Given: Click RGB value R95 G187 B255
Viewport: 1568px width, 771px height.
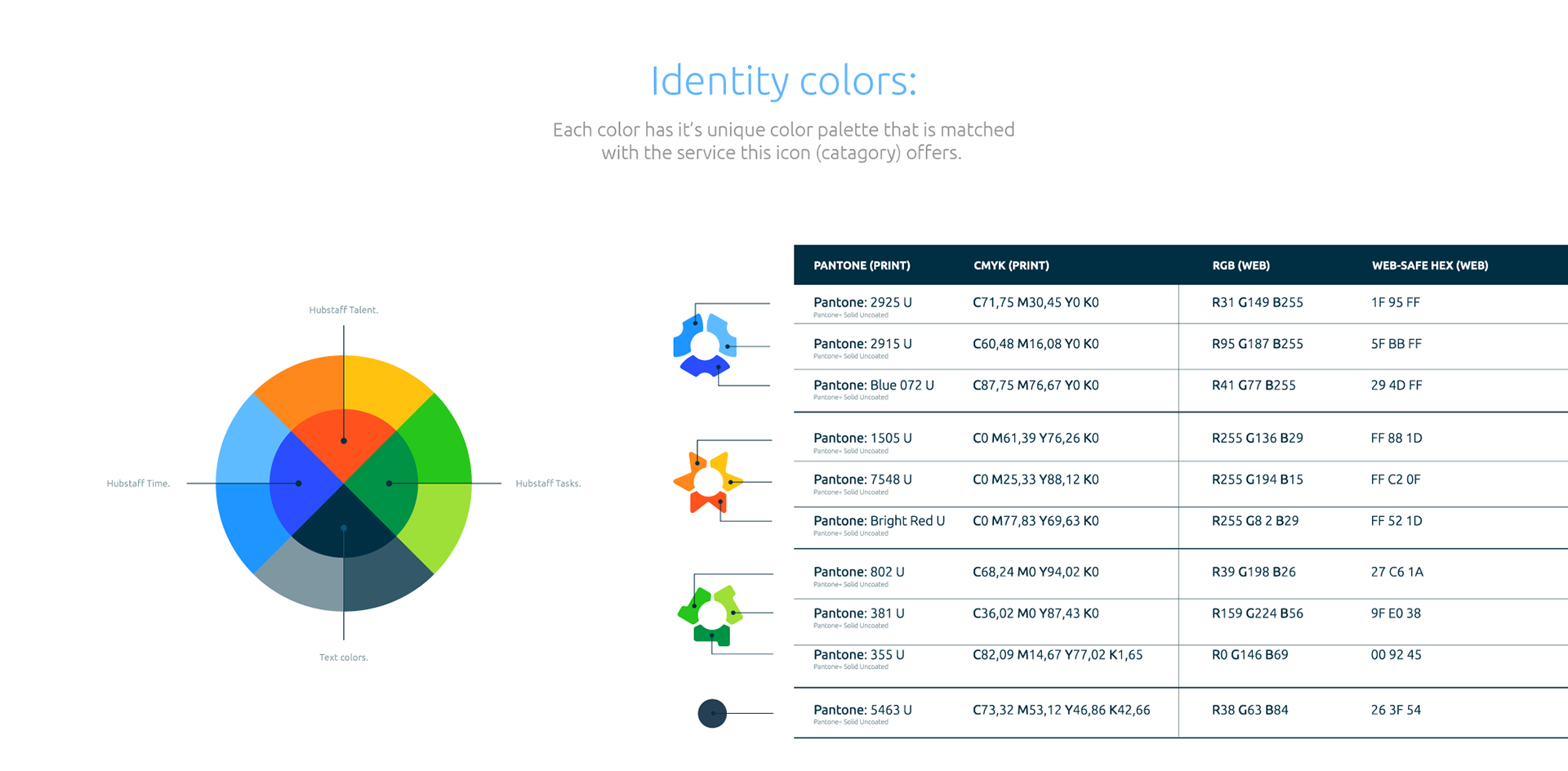Looking at the screenshot, I should click(1258, 344).
